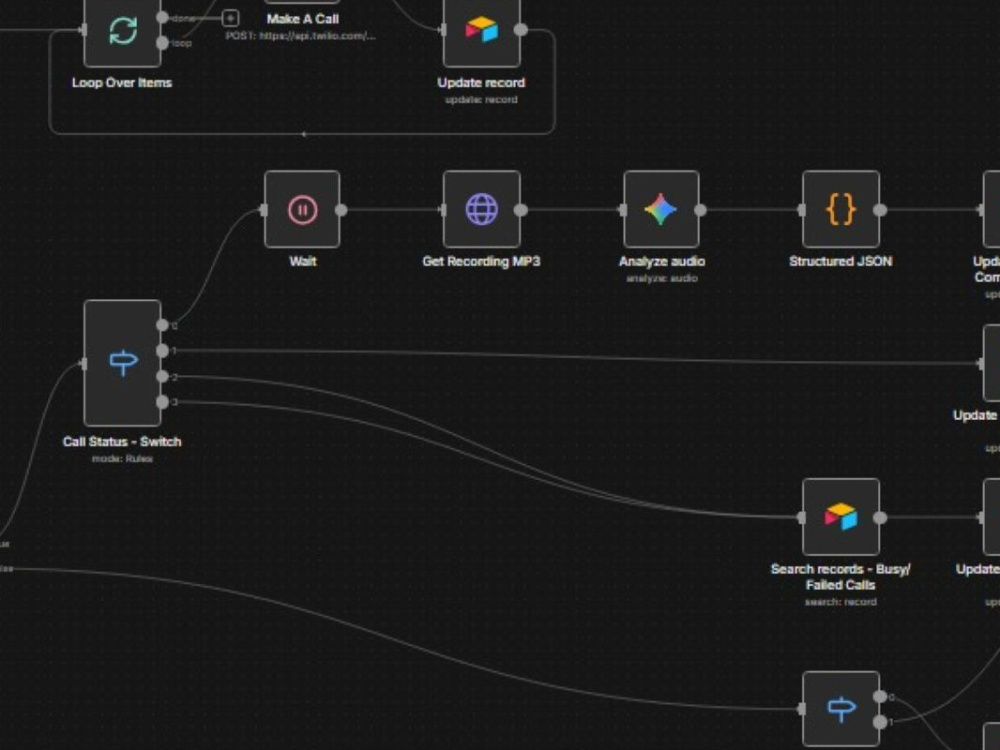Select the Call Status - Switch node

(x=122, y=363)
